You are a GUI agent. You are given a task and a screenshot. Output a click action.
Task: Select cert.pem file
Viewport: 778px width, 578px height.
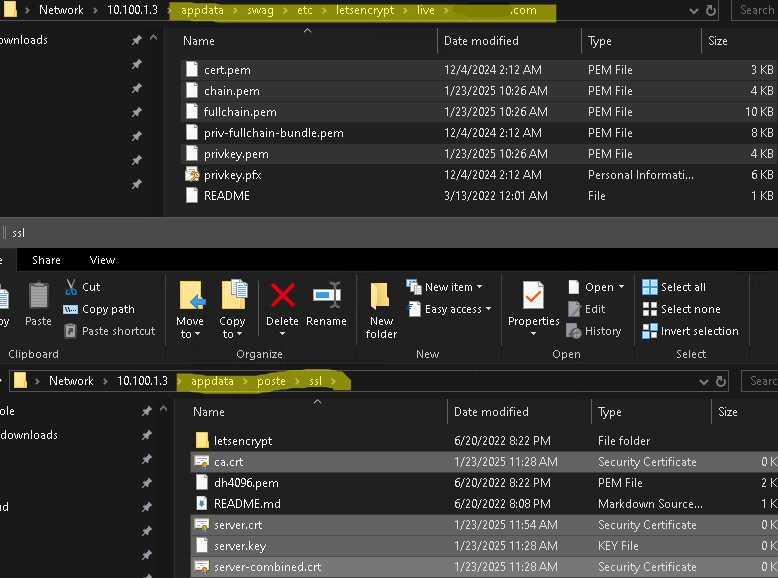[479, 70]
